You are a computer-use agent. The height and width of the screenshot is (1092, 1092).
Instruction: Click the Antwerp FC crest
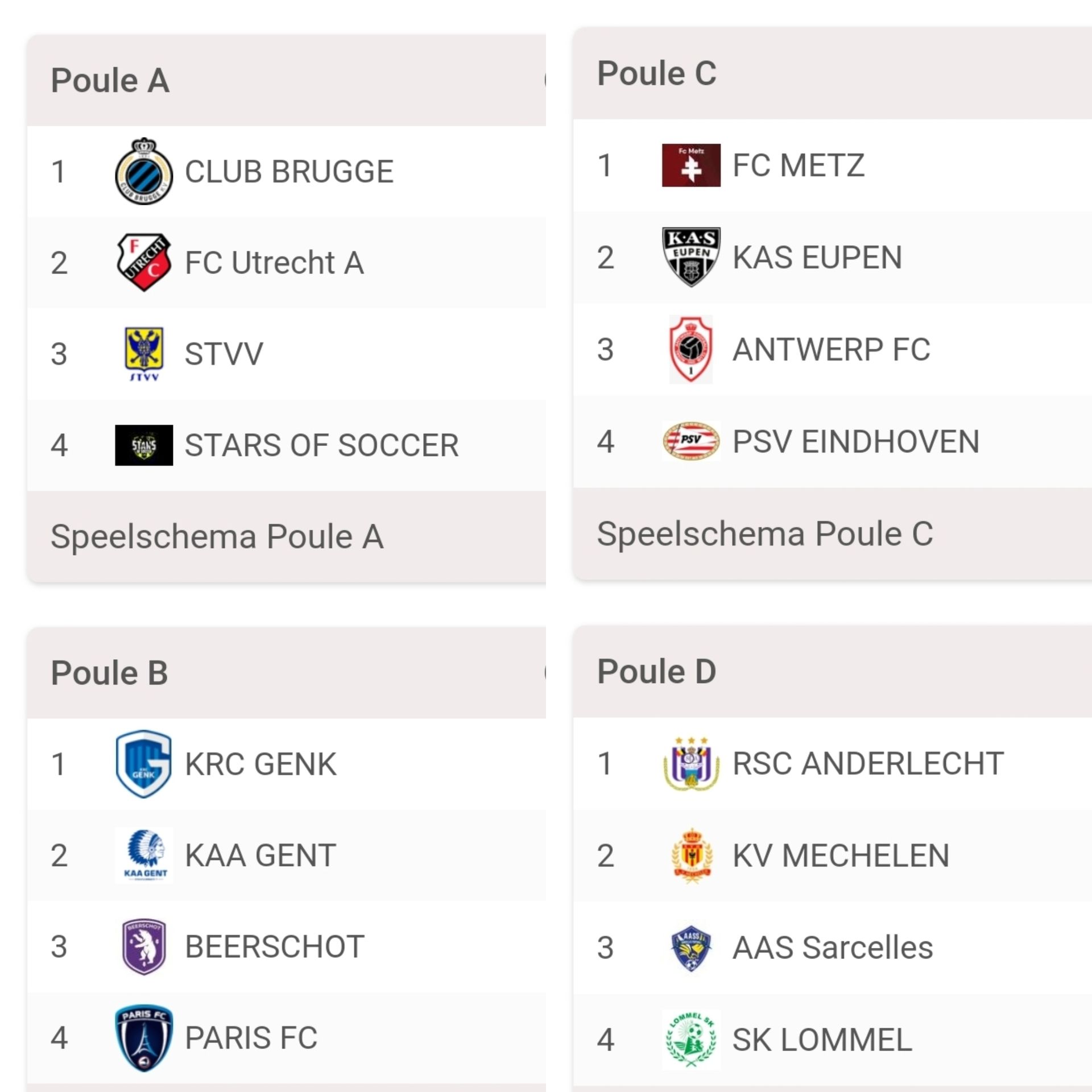[x=691, y=349]
